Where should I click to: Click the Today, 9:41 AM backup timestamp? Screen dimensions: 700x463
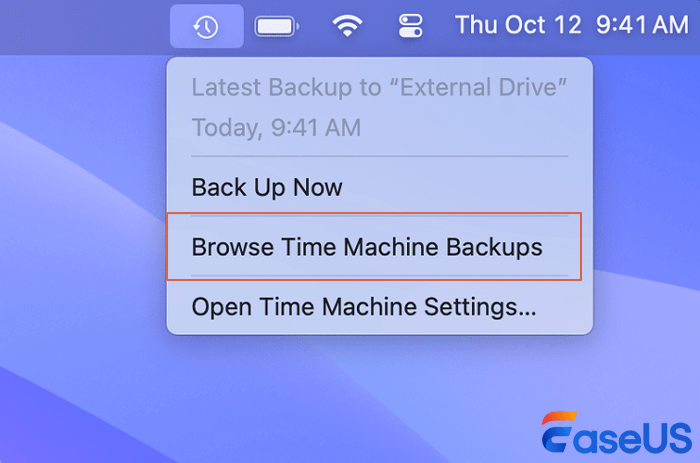276,127
